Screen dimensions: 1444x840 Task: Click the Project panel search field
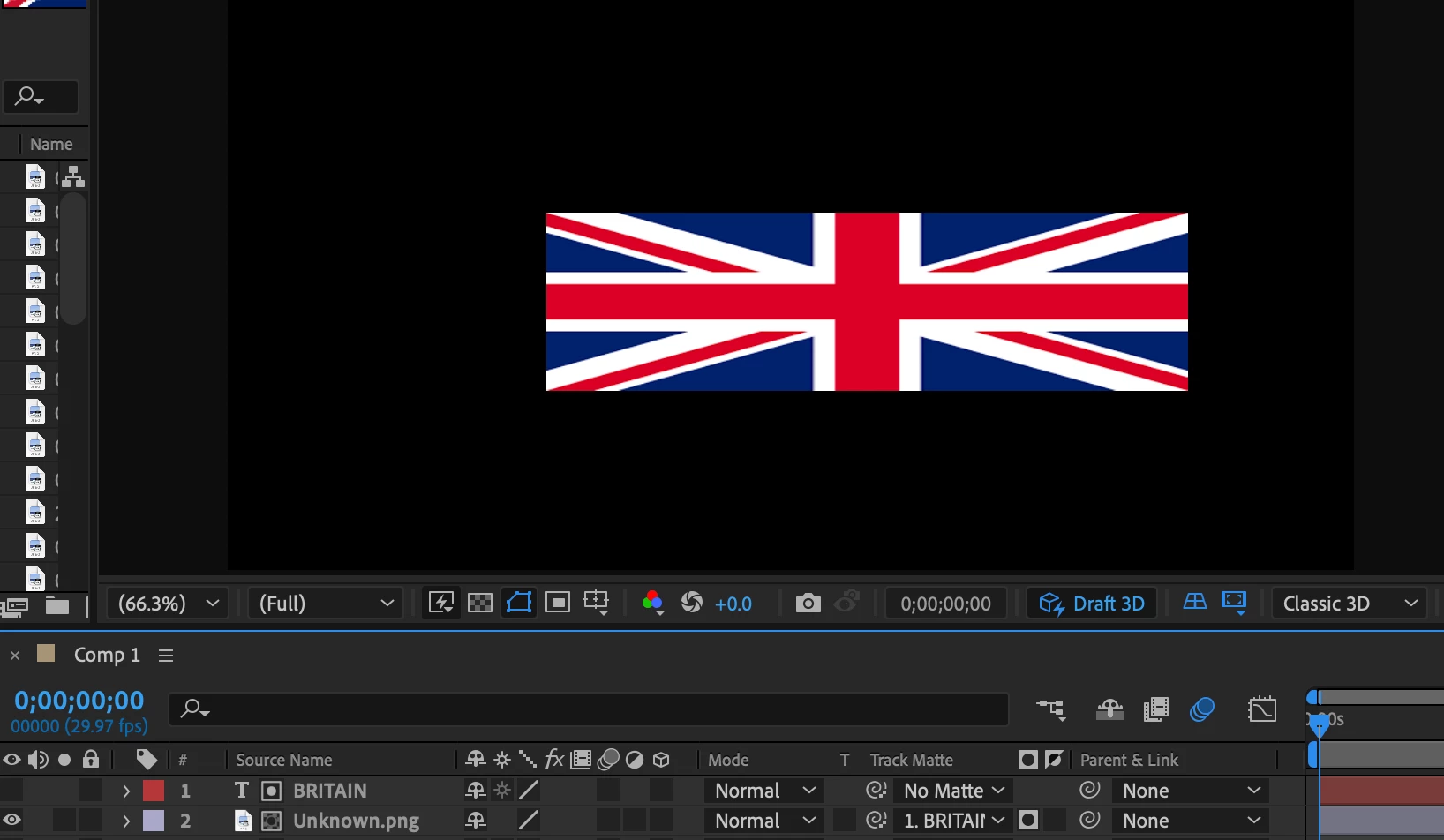(41, 96)
